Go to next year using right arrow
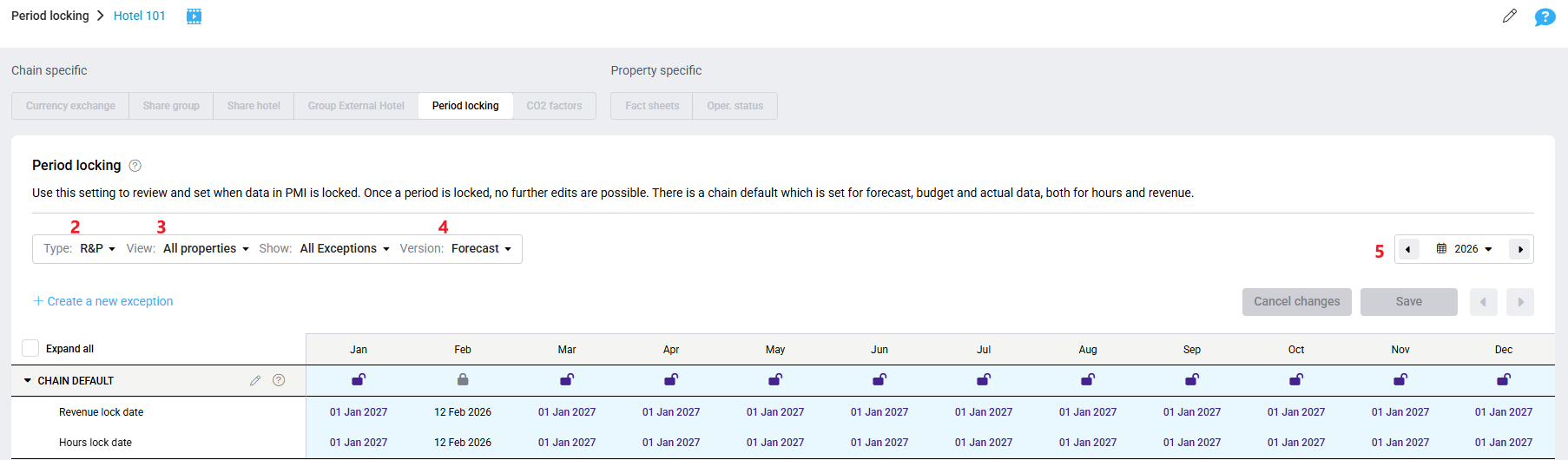This screenshot has width=1568, height=460. point(1519,249)
